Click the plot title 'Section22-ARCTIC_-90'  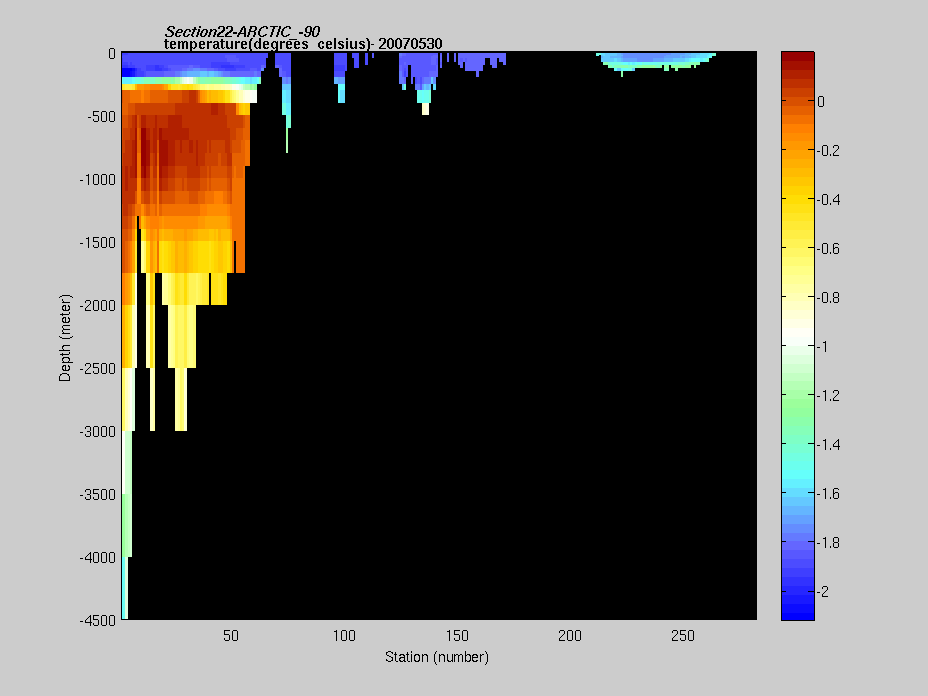point(242,31)
